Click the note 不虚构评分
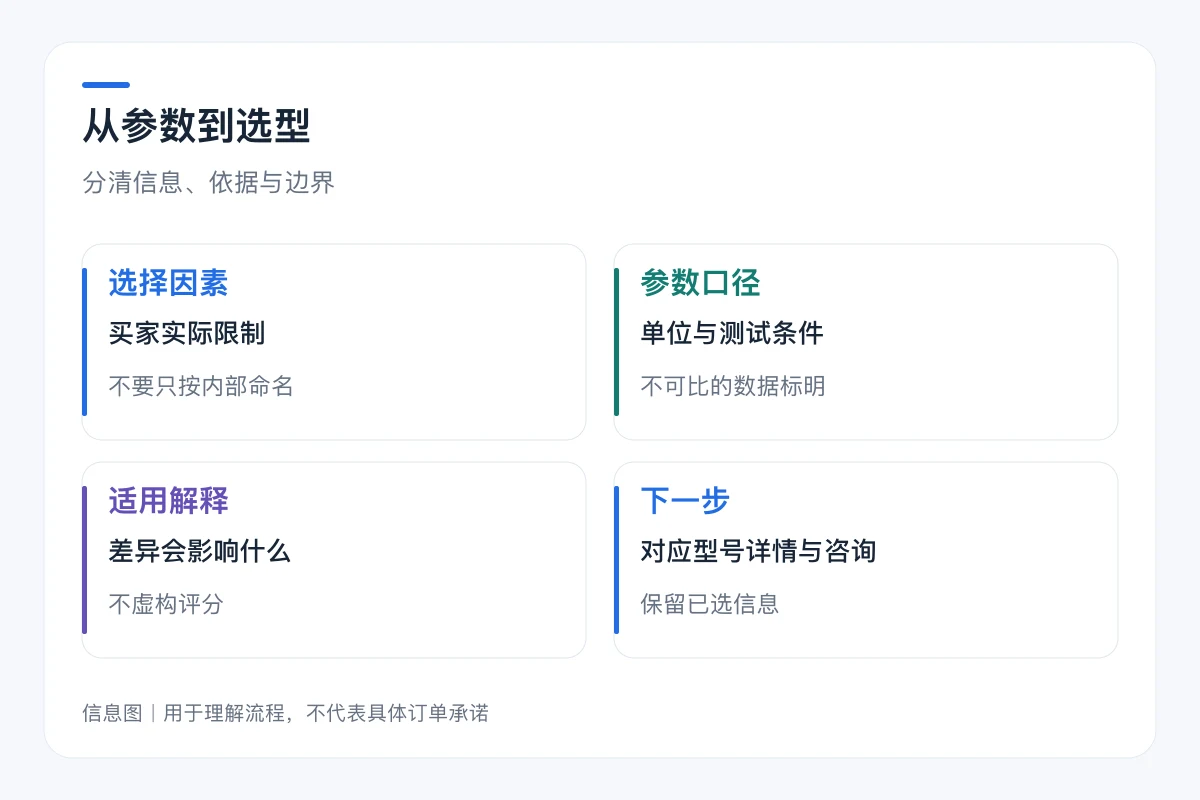The width and height of the screenshot is (1200, 800). 166,604
